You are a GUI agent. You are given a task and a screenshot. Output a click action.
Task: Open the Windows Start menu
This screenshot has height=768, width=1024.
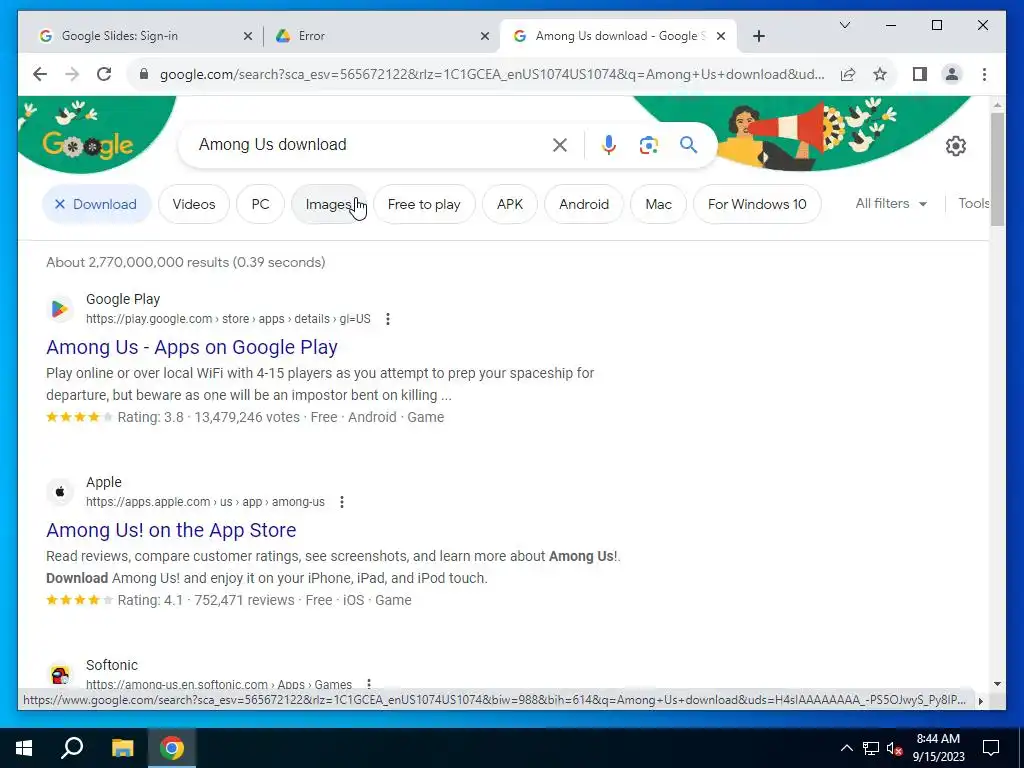point(24,748)
